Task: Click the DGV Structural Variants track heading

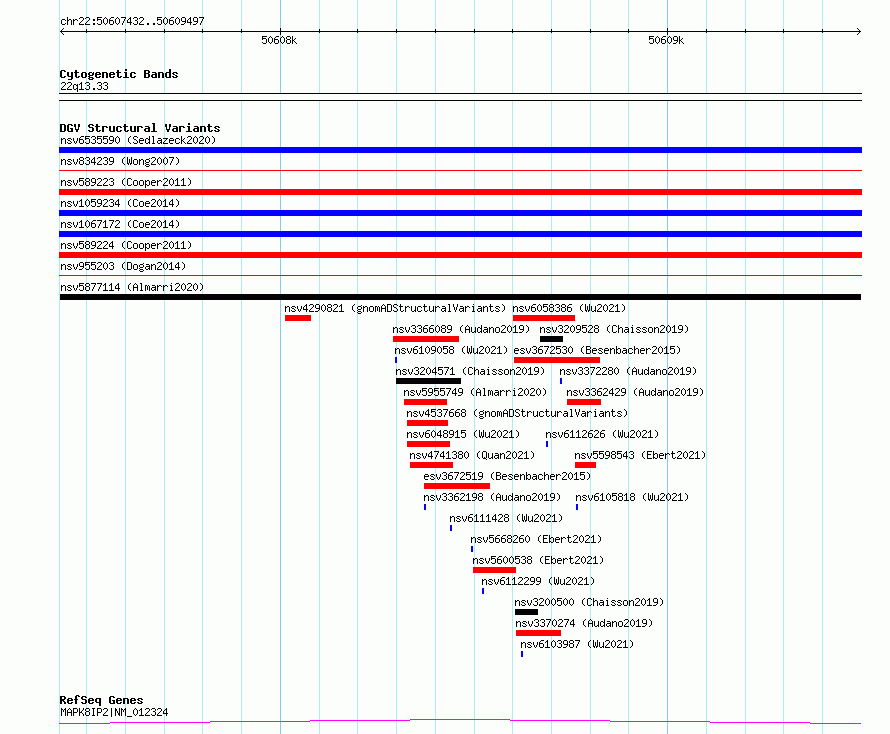Action: (140, 128)
